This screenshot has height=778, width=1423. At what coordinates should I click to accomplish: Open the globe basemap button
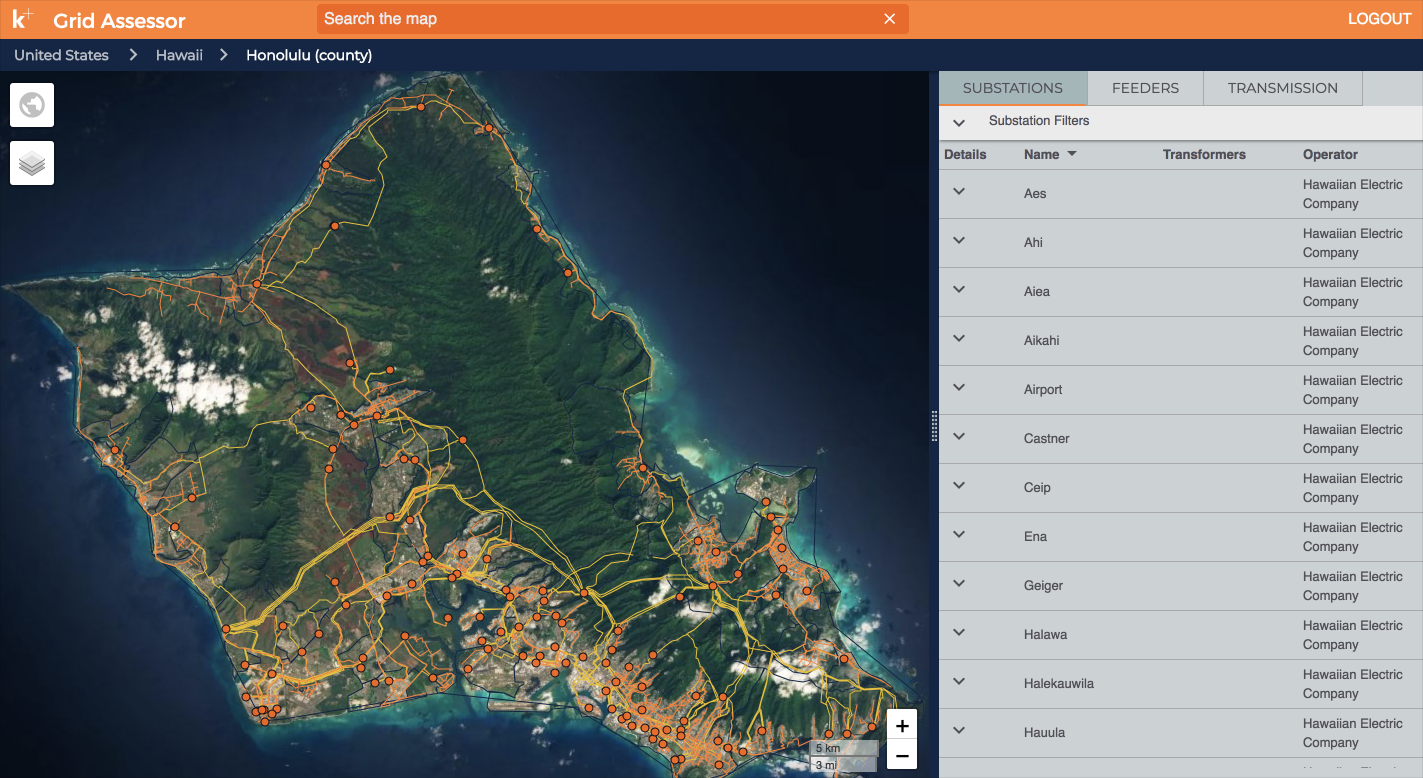(x=32, y=105)
